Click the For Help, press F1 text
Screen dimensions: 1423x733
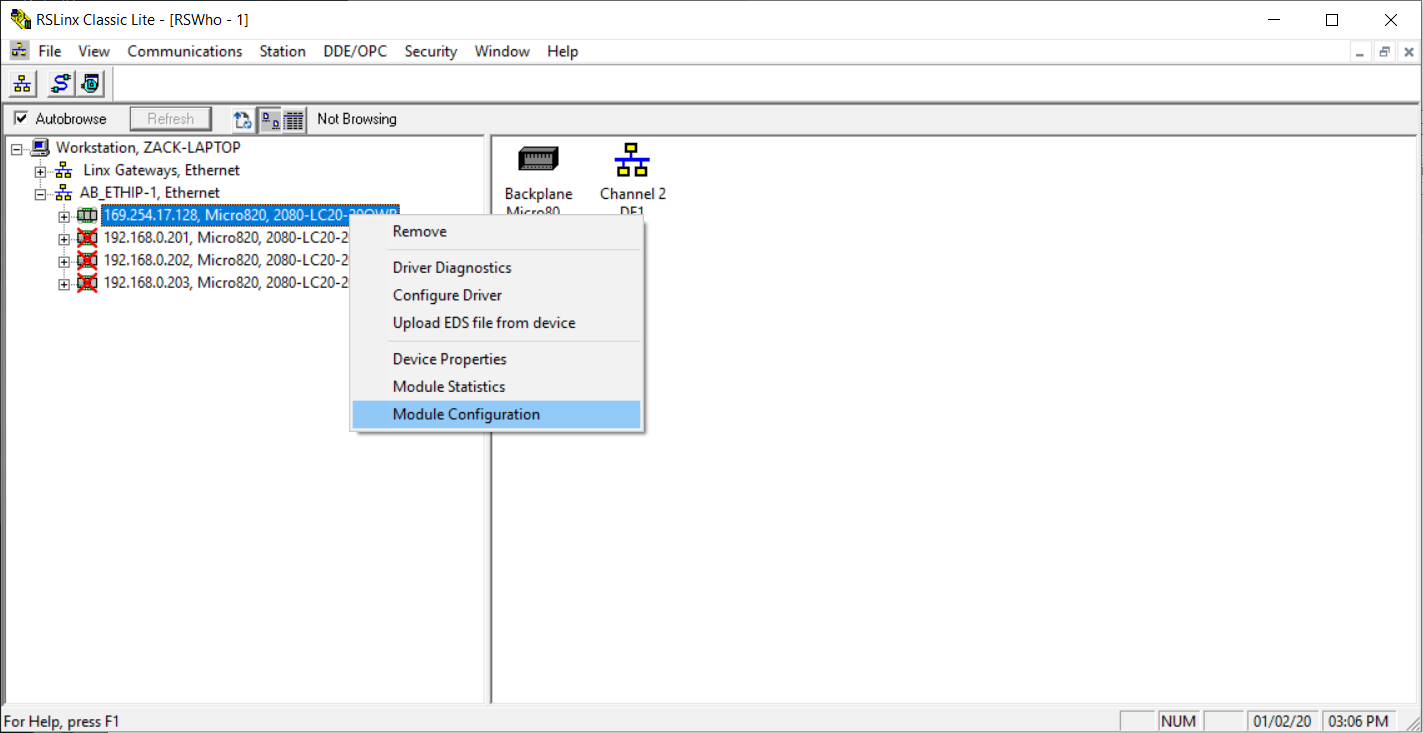coord(62,721)
